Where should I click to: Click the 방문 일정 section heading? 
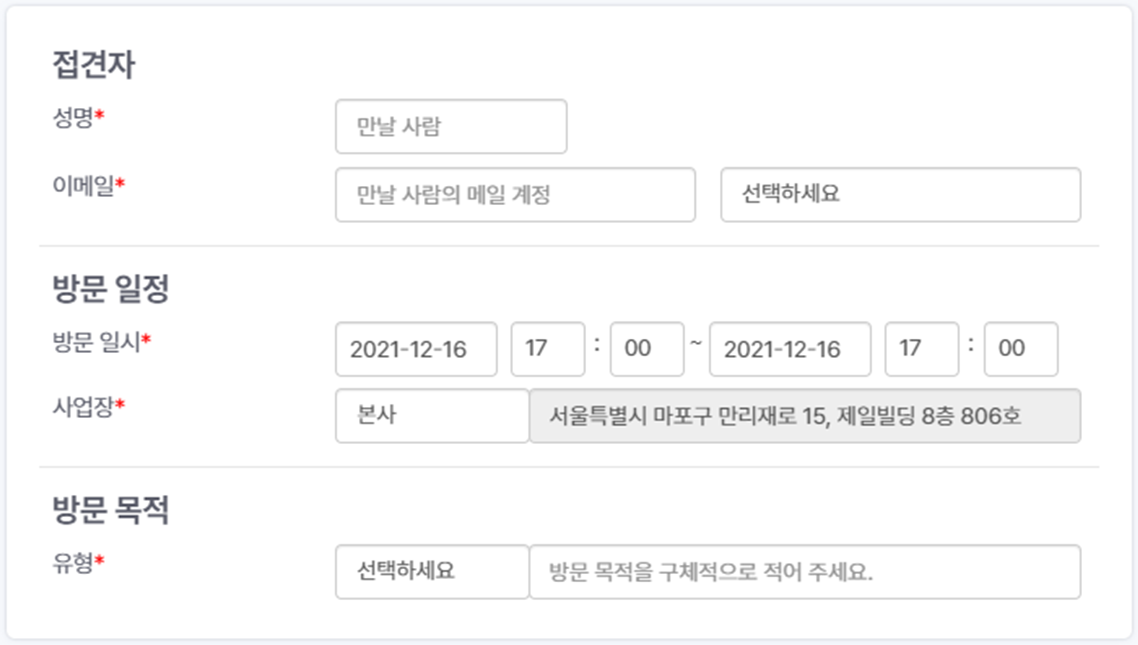click(x=110, y=290)
